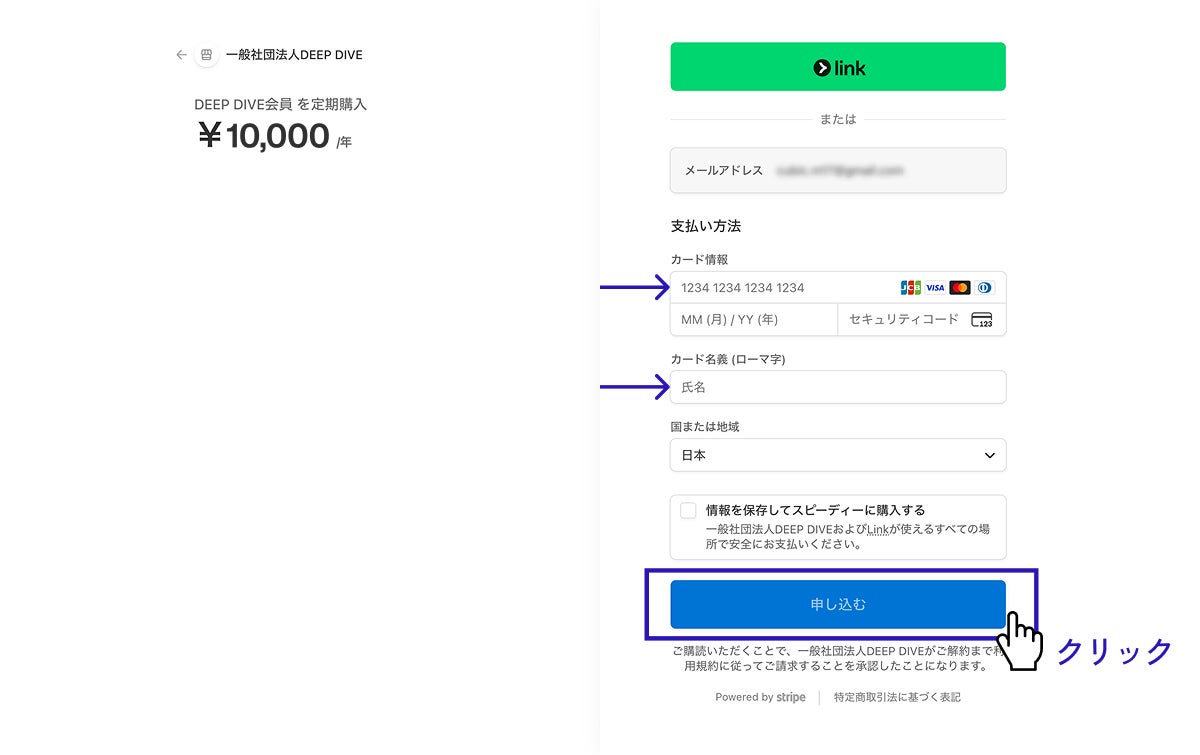Focus the MM / YY expiry date field

click(x=752, y=320)
